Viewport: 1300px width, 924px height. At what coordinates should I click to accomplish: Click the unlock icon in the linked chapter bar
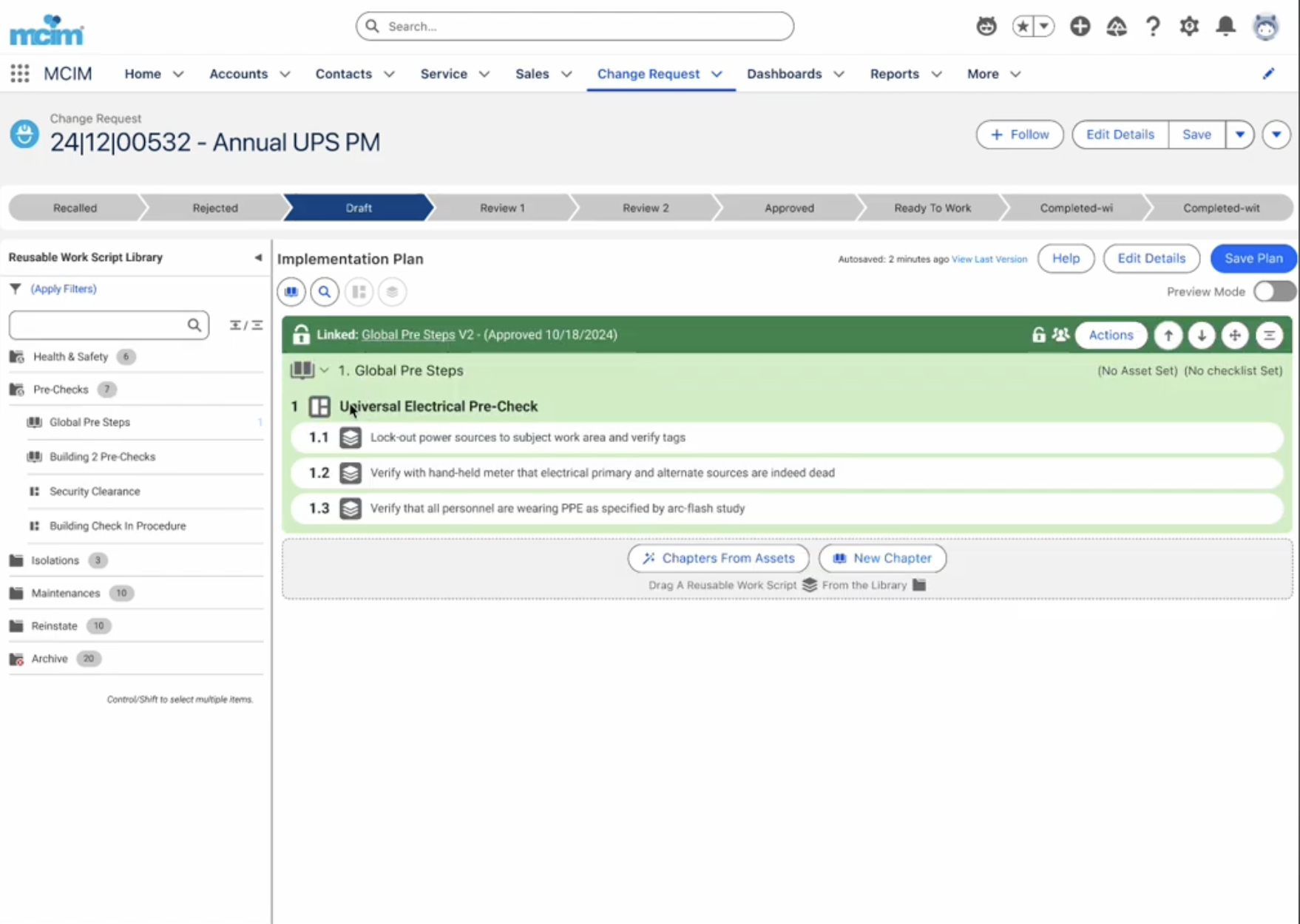coord(1039,335)
